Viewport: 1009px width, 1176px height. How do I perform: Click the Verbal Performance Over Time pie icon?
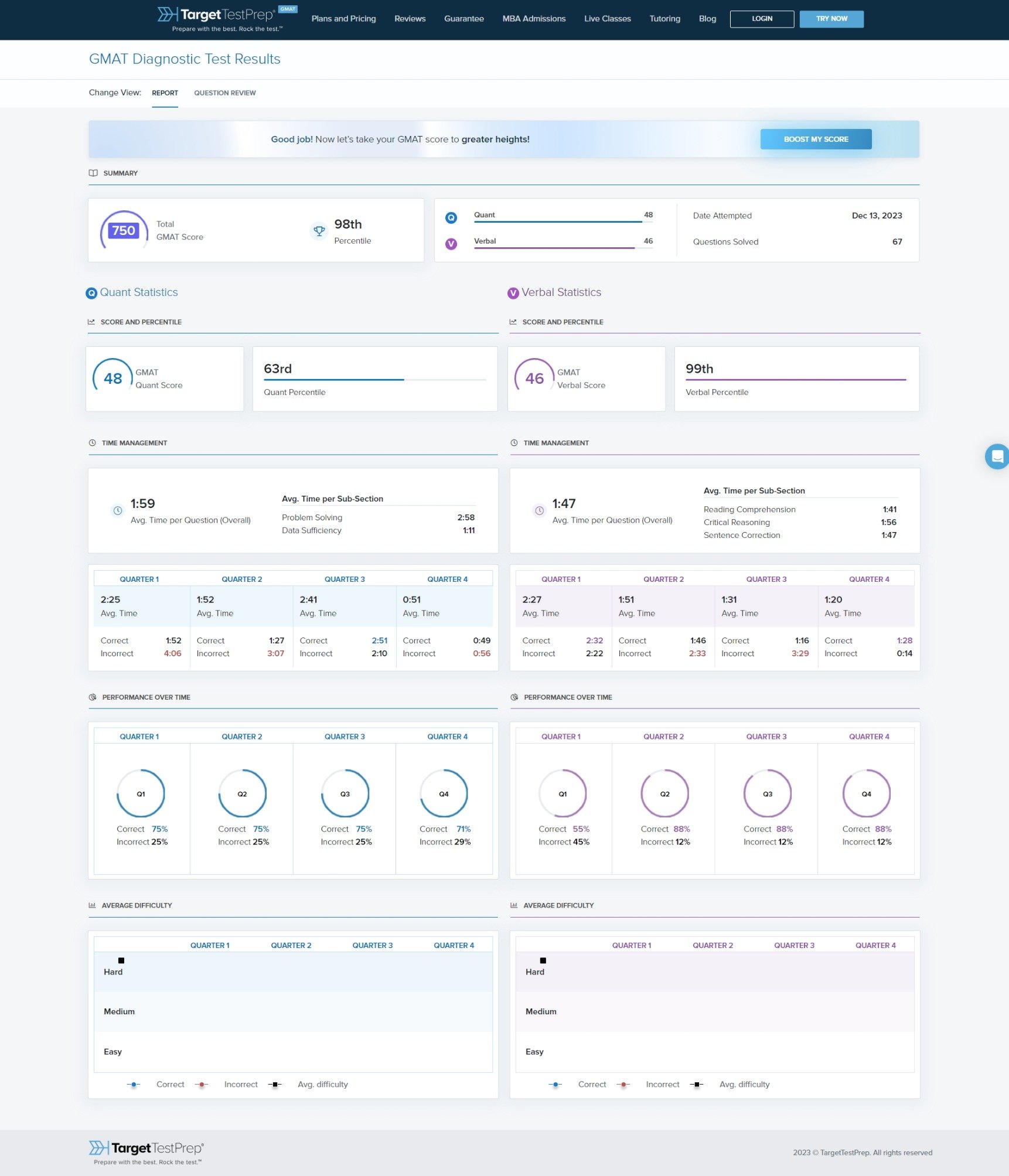514,697
